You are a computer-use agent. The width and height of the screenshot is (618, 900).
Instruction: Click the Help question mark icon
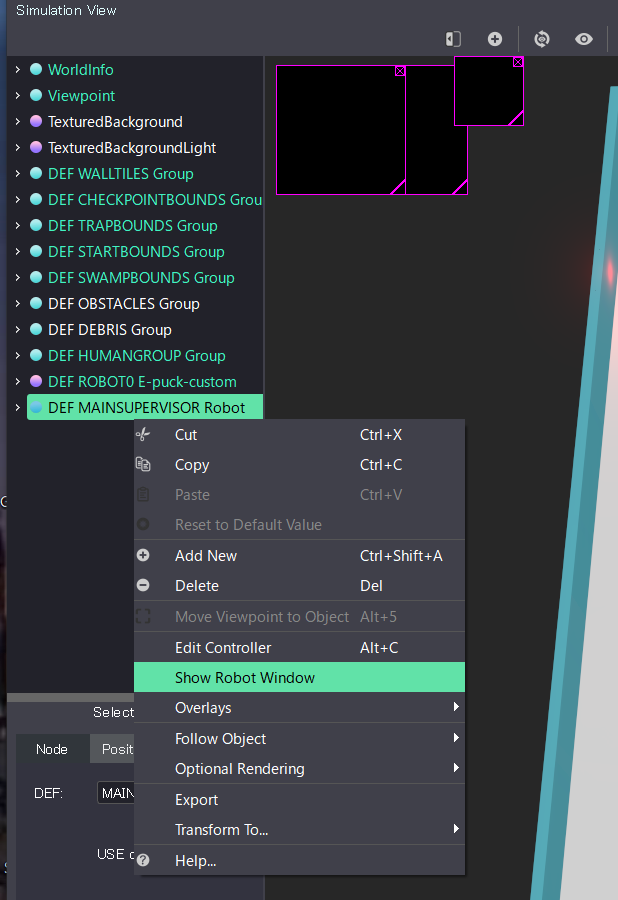pos(143,860)
